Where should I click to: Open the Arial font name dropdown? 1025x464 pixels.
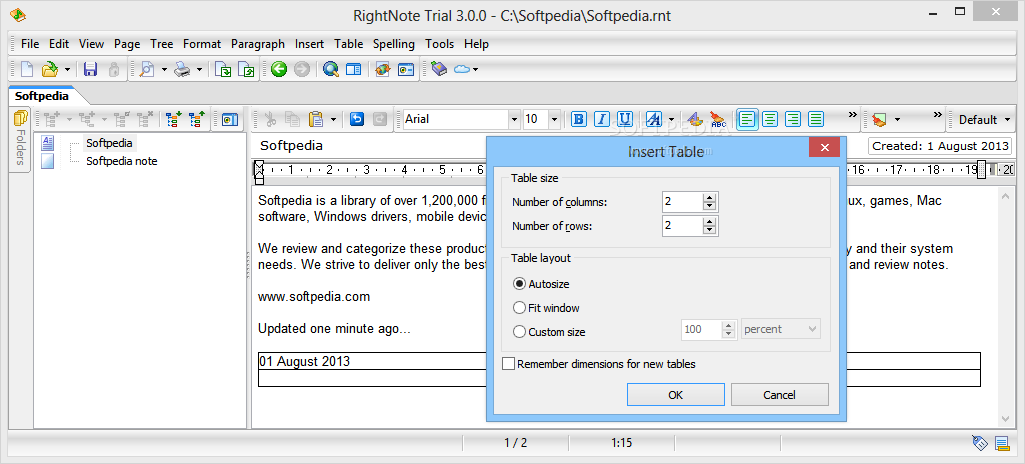(514, 120)
